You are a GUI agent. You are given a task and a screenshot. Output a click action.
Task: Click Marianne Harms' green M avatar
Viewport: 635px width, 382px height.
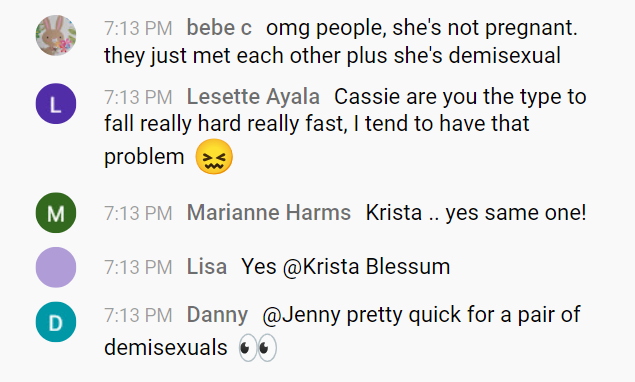[56, 213]
